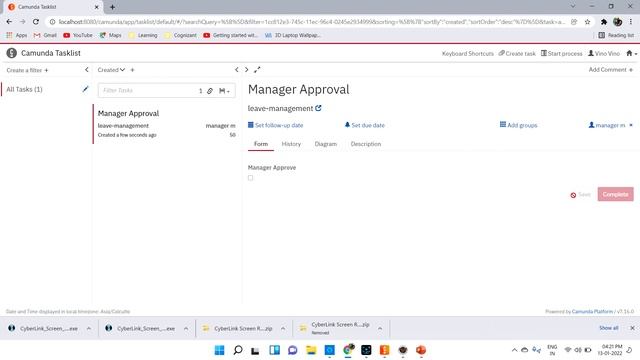640x360 pixels.
Task: Expand options for removed CyberLink zip download
Action: tap(380, 328)
